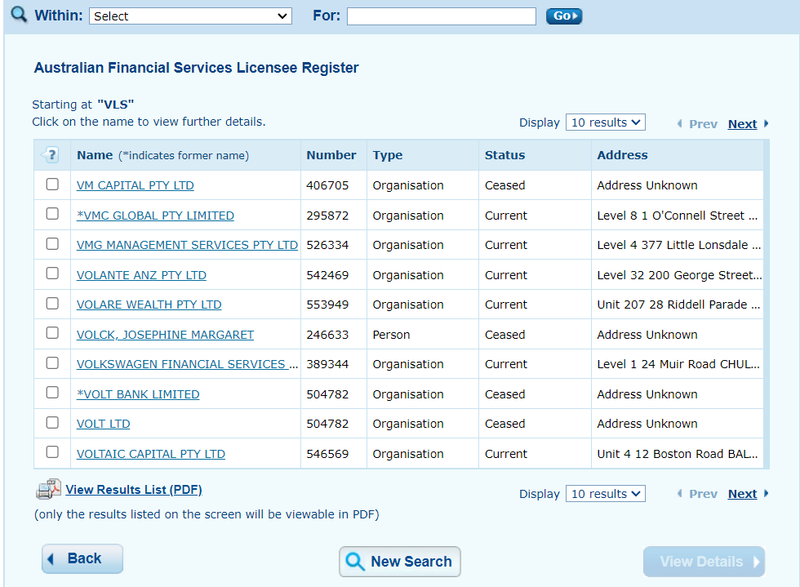Image resolution: width=800 pixels, height=587 pixels.
Task: Start a New Search
Action: coord(399,562)
